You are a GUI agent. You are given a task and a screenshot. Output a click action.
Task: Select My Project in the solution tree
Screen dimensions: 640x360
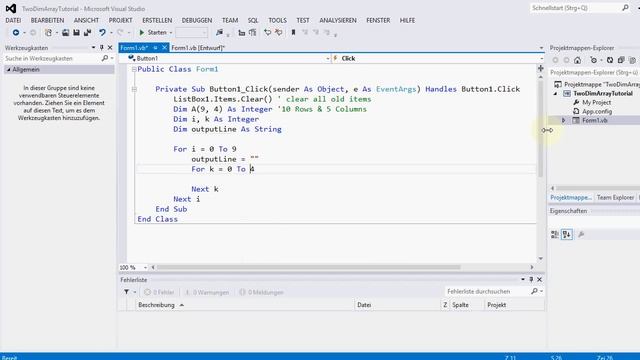(x=596, y=102)
